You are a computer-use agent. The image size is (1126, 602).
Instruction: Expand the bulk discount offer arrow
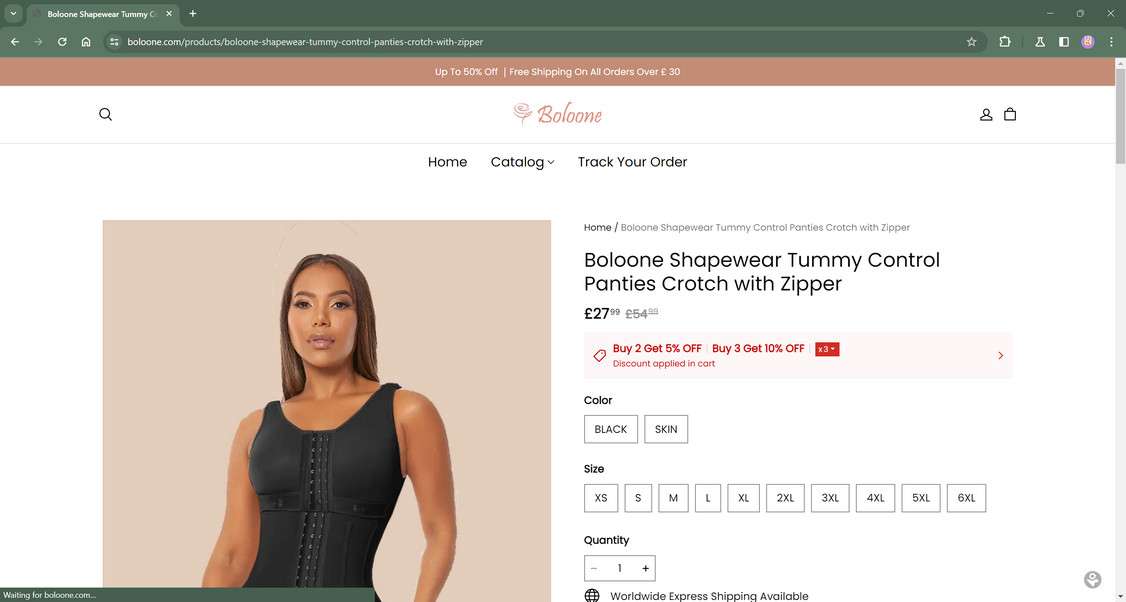(x=1000, y=355)
